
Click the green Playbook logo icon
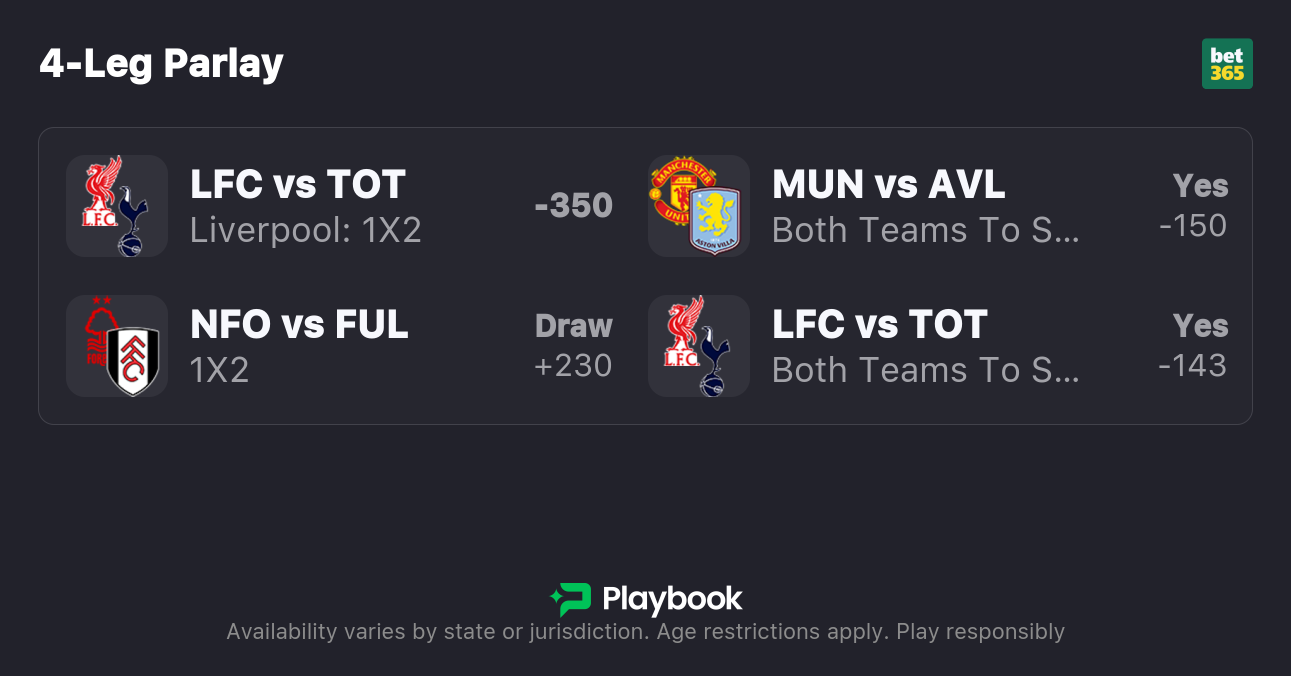tap(570, 599)
